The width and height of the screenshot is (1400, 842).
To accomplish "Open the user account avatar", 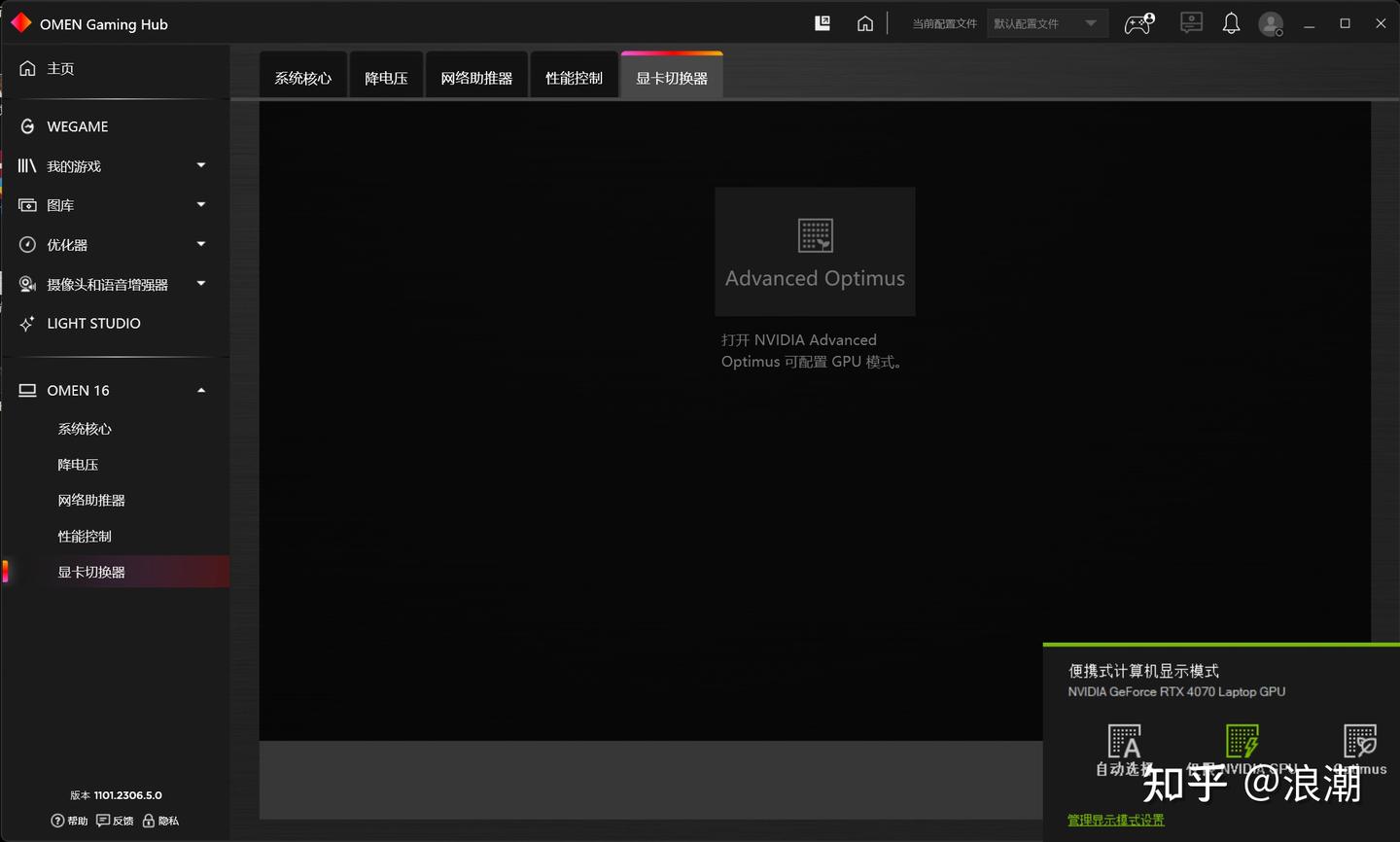I will pos(1271,23).
